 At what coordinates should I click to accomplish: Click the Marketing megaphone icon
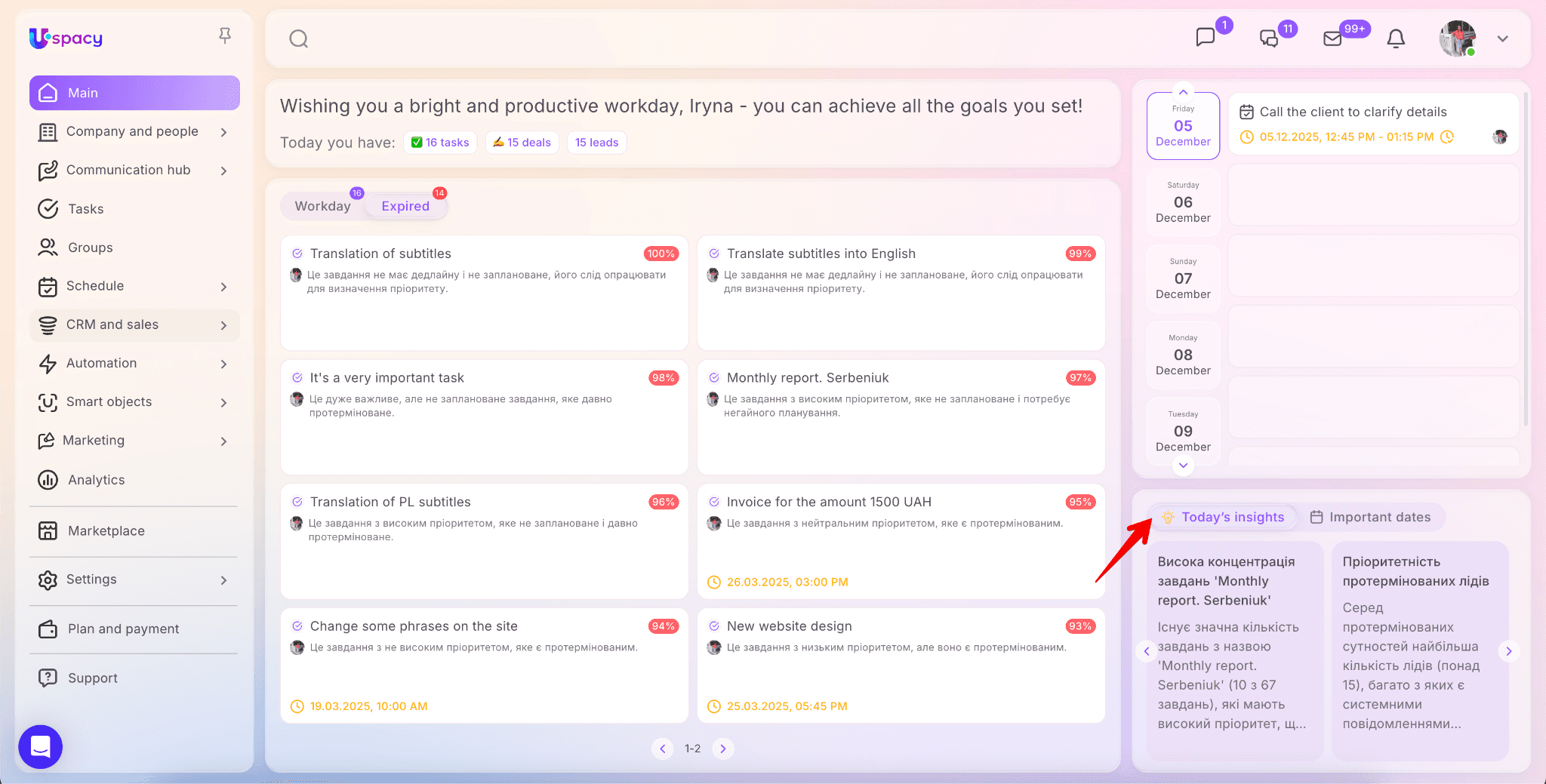tap(46, 441)
